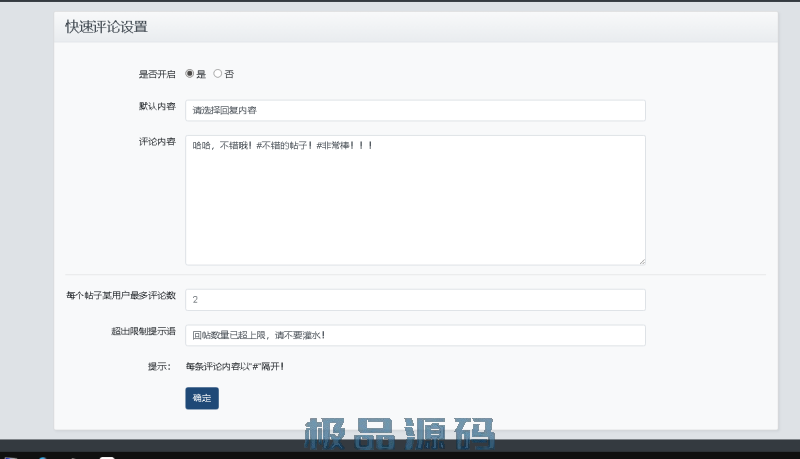Click the 极品源码 watermark logo
This screenshot has height=459, width=800.
(400, 435)
